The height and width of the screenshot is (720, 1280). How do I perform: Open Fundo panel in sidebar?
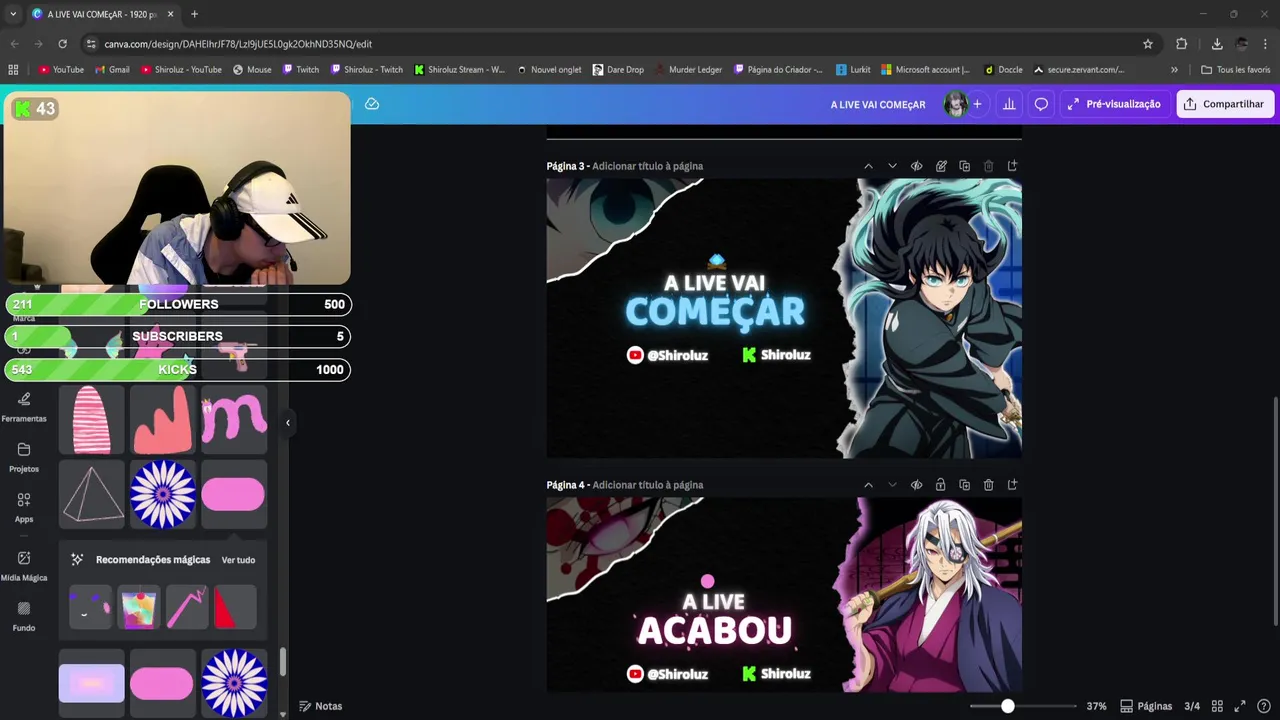tap(24, 616)
